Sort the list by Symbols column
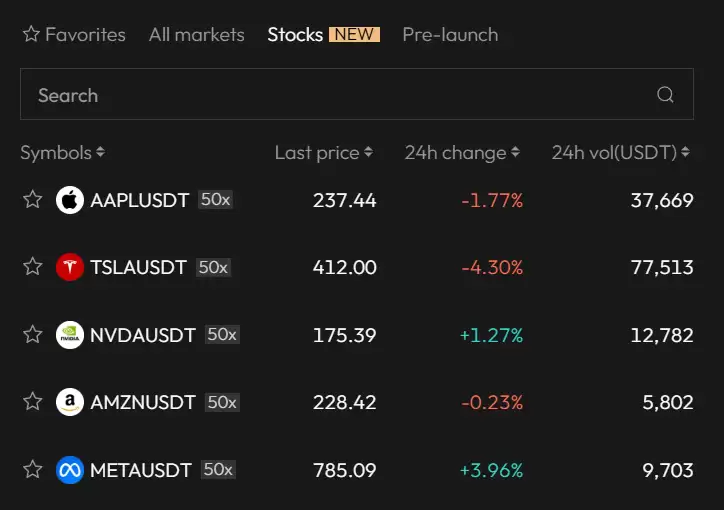Viewport: 724px width, 510px height. (62, 153)
